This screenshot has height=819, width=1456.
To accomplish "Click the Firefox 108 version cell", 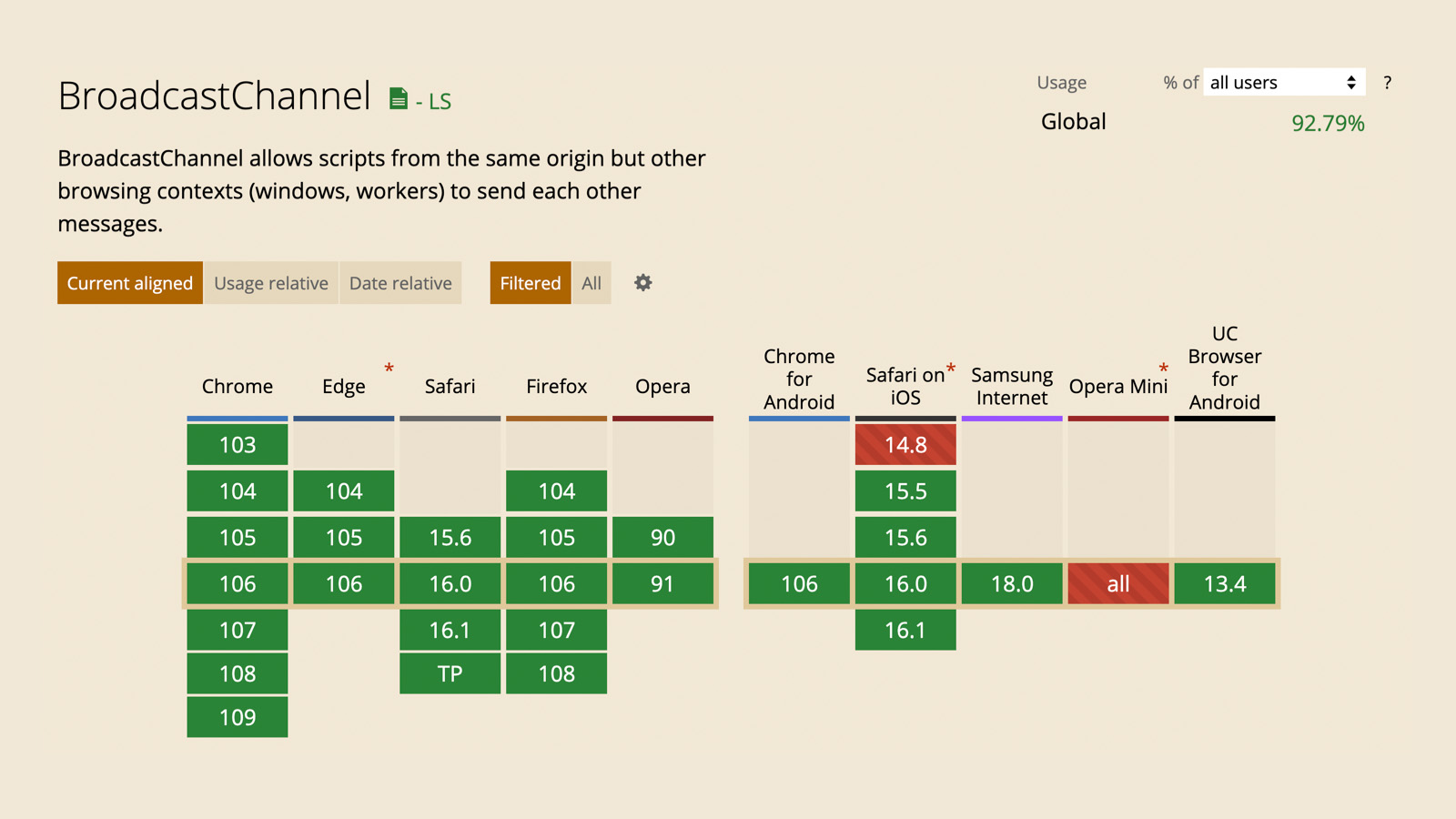I will tap(556, 674).
